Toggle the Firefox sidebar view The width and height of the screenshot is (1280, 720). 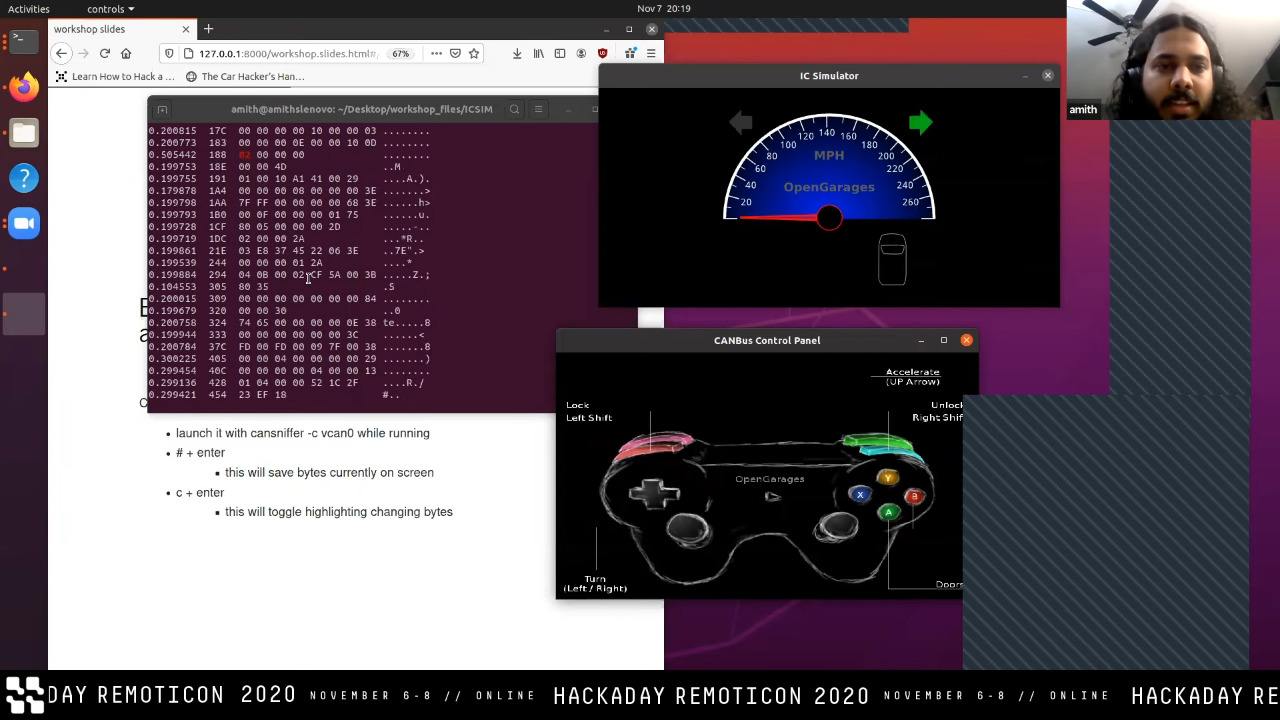point(560,53)
